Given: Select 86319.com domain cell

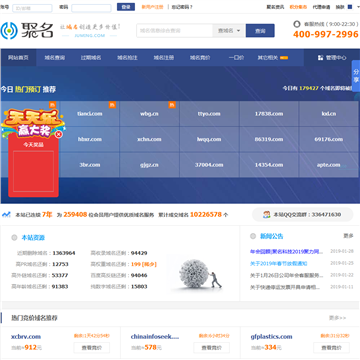Looking at the screenshot, I should point(269,139).
